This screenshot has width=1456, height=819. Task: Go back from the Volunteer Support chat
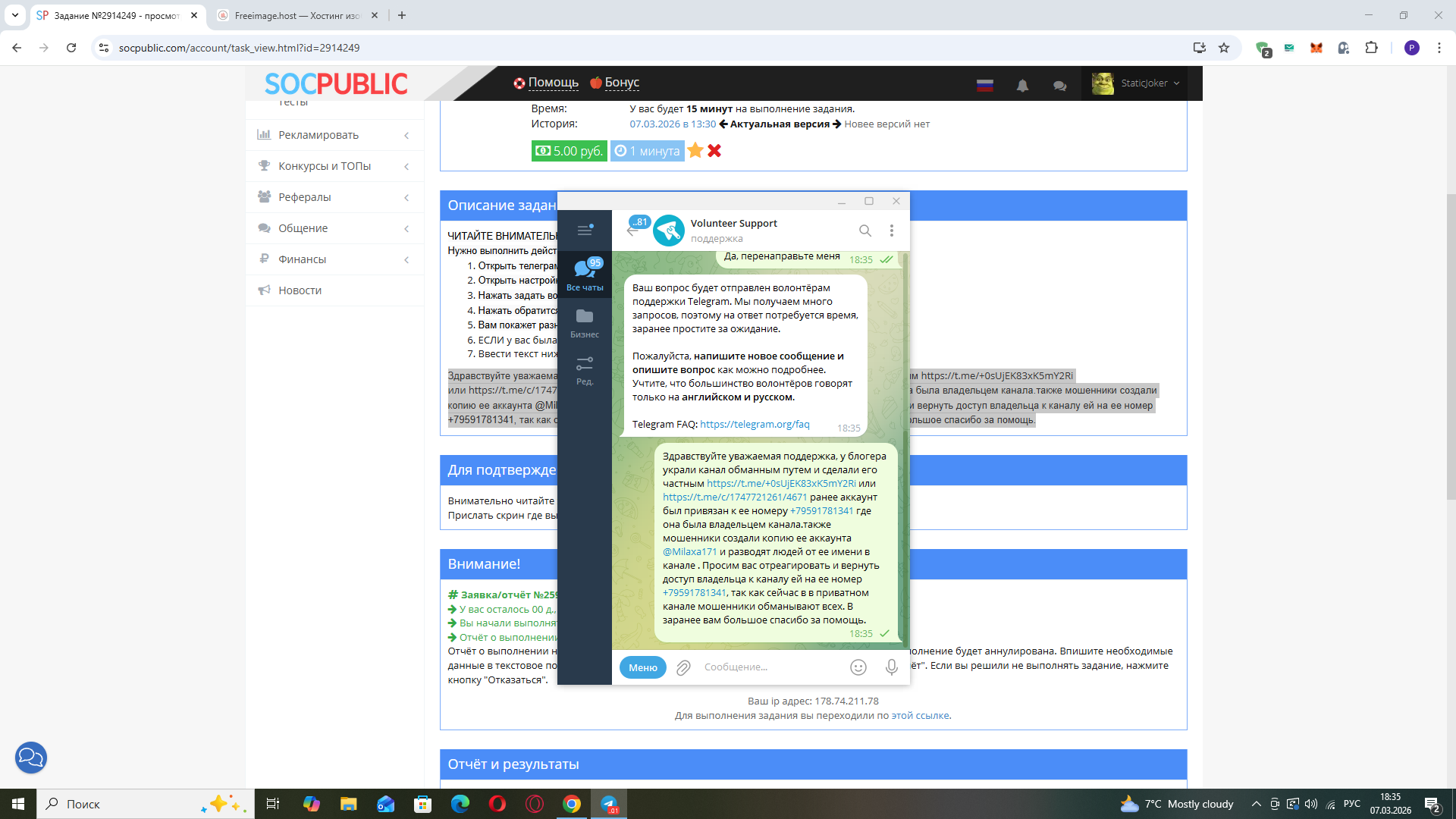pos(632,231)
